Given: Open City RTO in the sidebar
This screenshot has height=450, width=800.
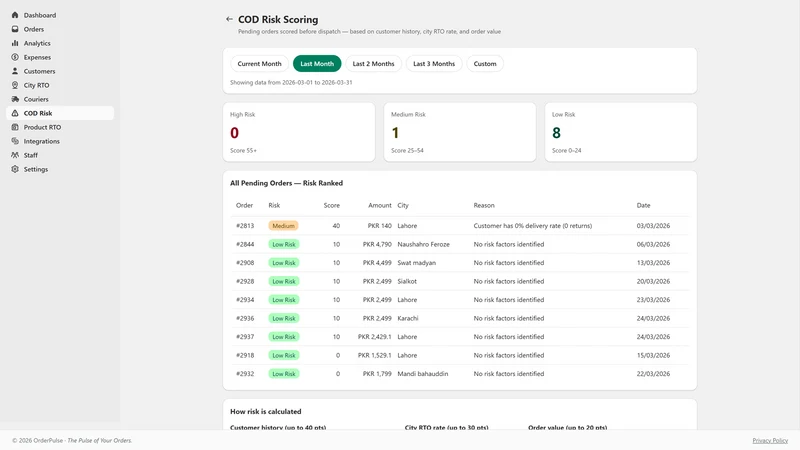Looking at the screenshot, I should pos(60,85).
